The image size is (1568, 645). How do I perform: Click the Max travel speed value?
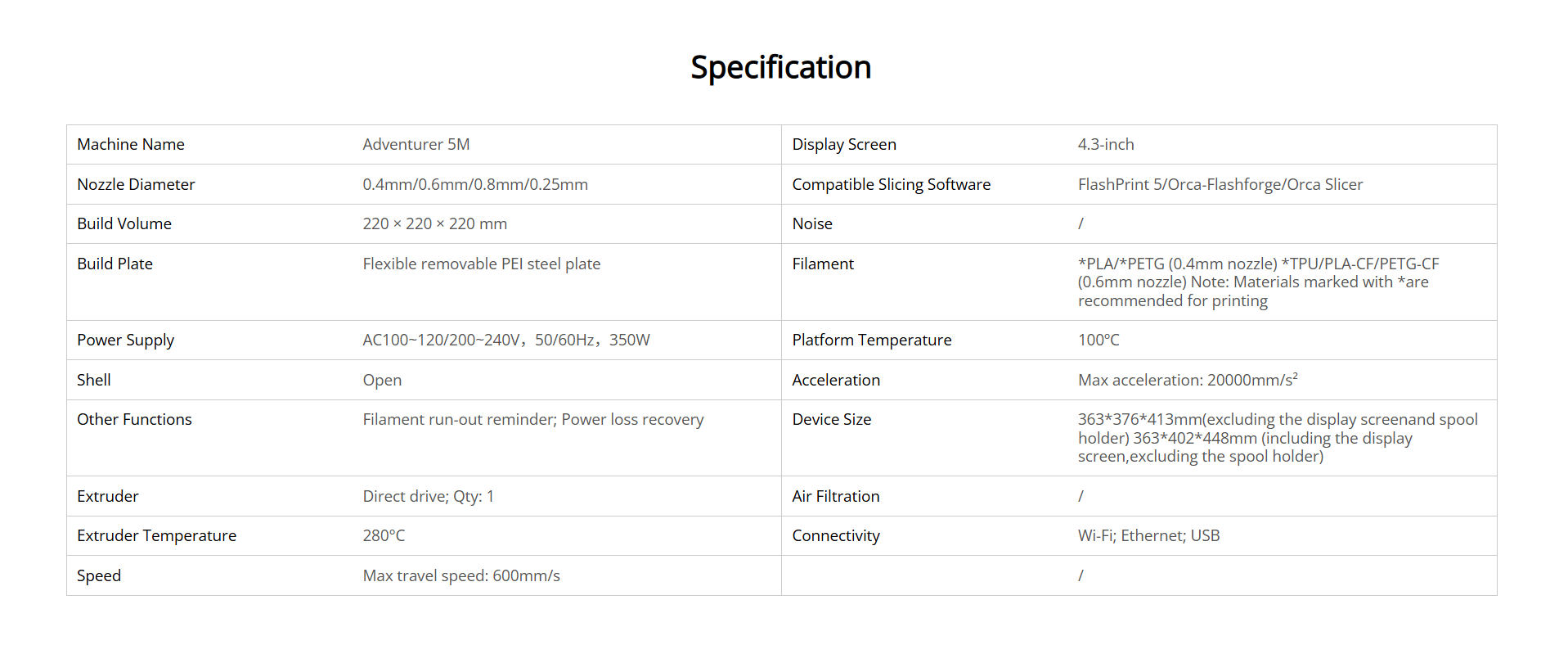(x=461, y=576)
